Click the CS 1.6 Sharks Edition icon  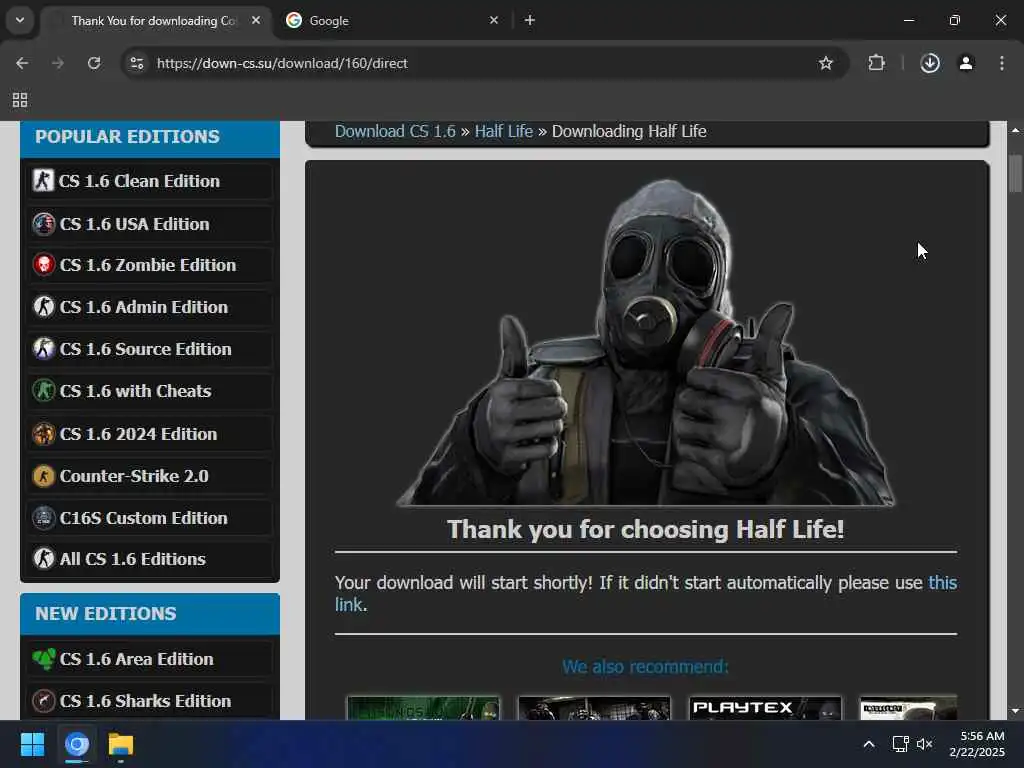pyautogui.click(x=44, y=701)
